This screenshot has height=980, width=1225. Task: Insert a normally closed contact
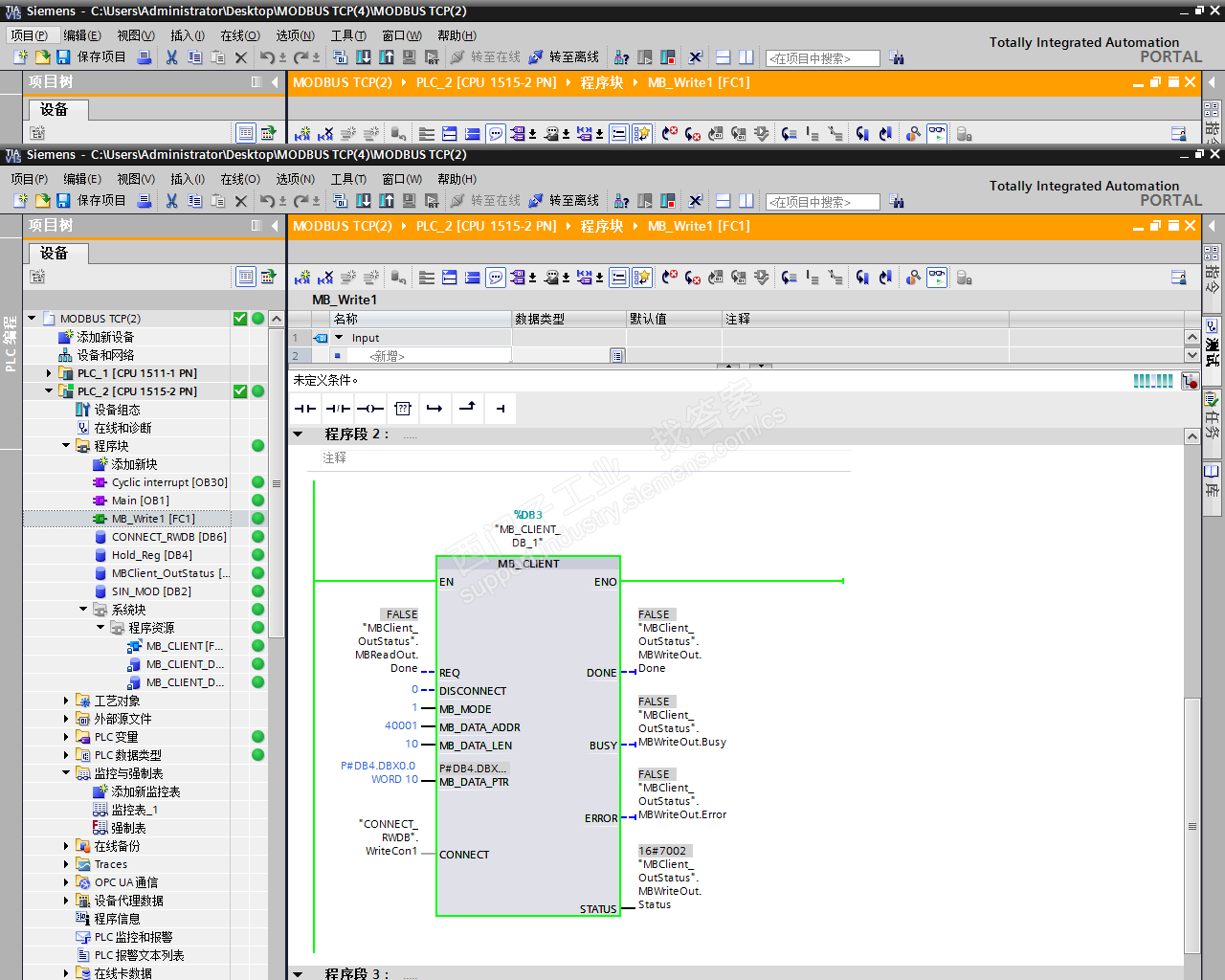(338, 409)
